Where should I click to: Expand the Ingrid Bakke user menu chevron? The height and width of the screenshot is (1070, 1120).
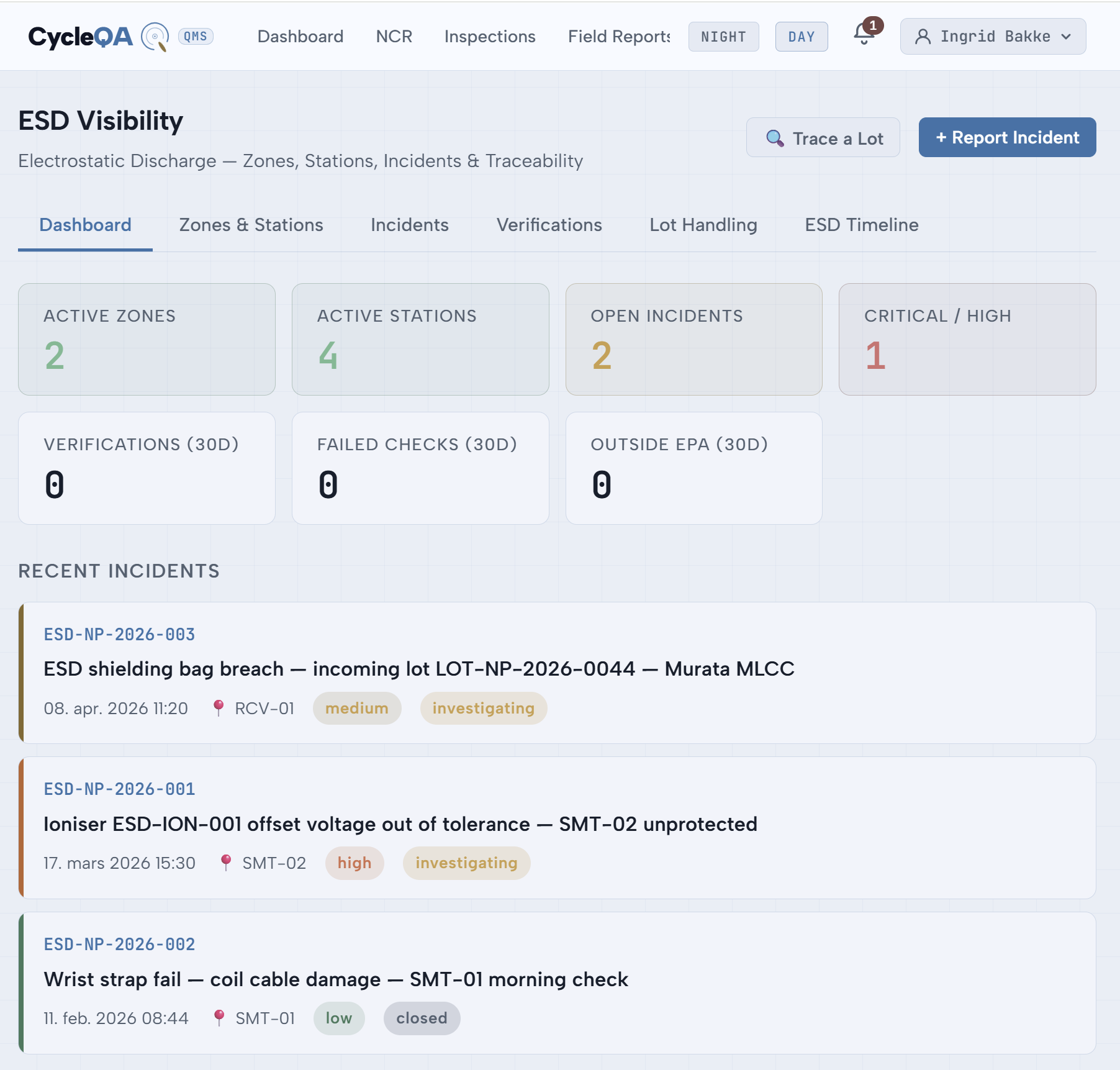click(x=1066, y=37)
